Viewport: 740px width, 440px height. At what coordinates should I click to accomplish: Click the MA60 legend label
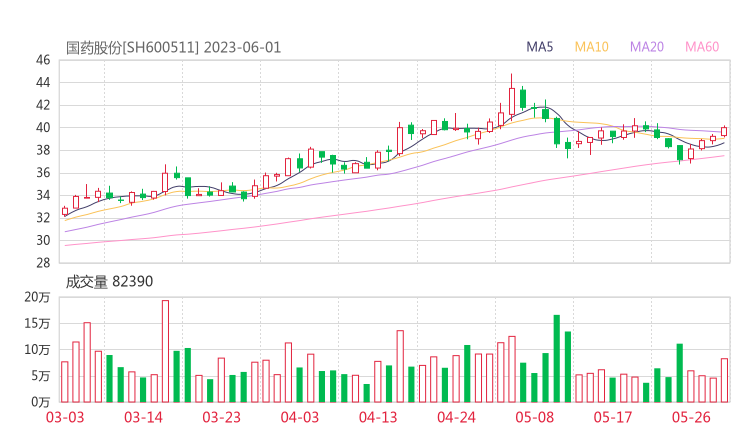click(702, 47)
